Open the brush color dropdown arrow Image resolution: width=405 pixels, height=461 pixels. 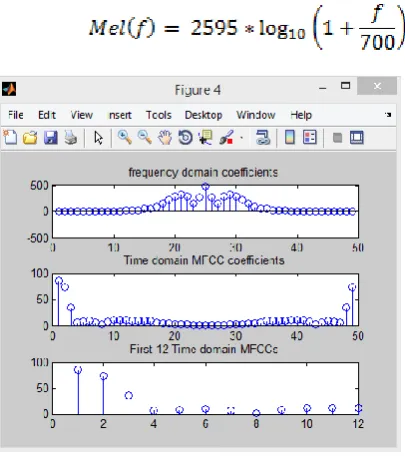coord(242,137)
